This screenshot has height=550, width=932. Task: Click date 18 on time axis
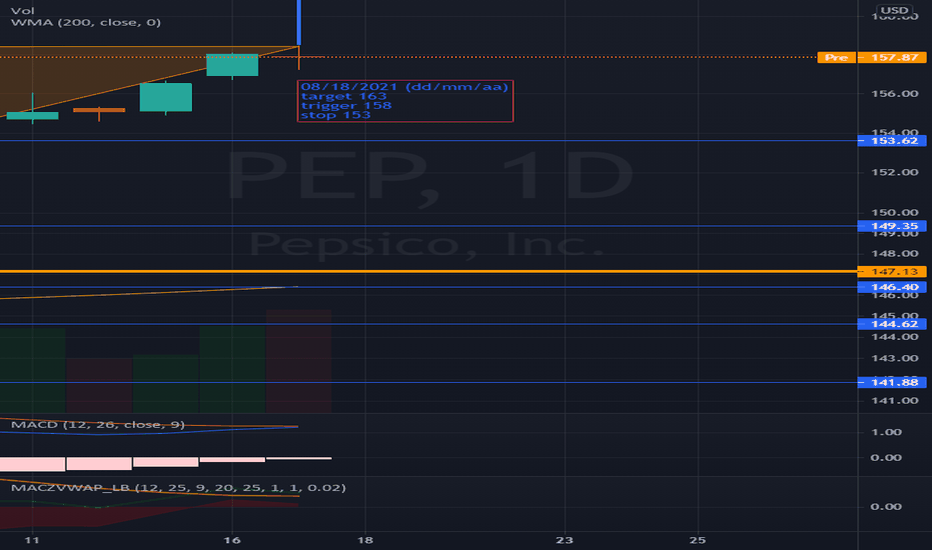365,540
